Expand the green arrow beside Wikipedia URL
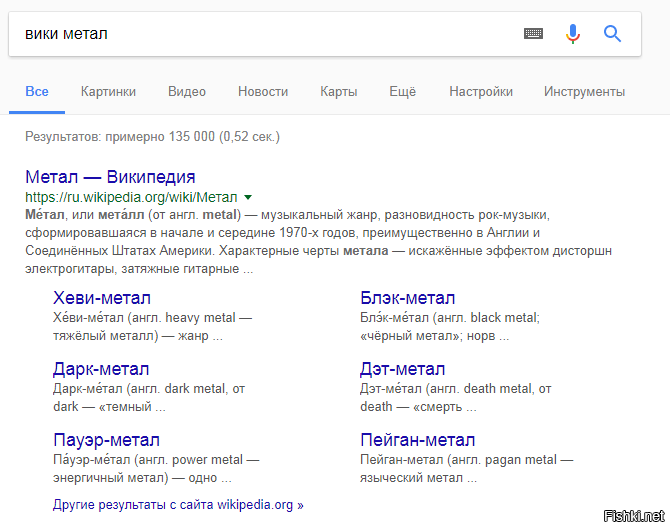 248,198
